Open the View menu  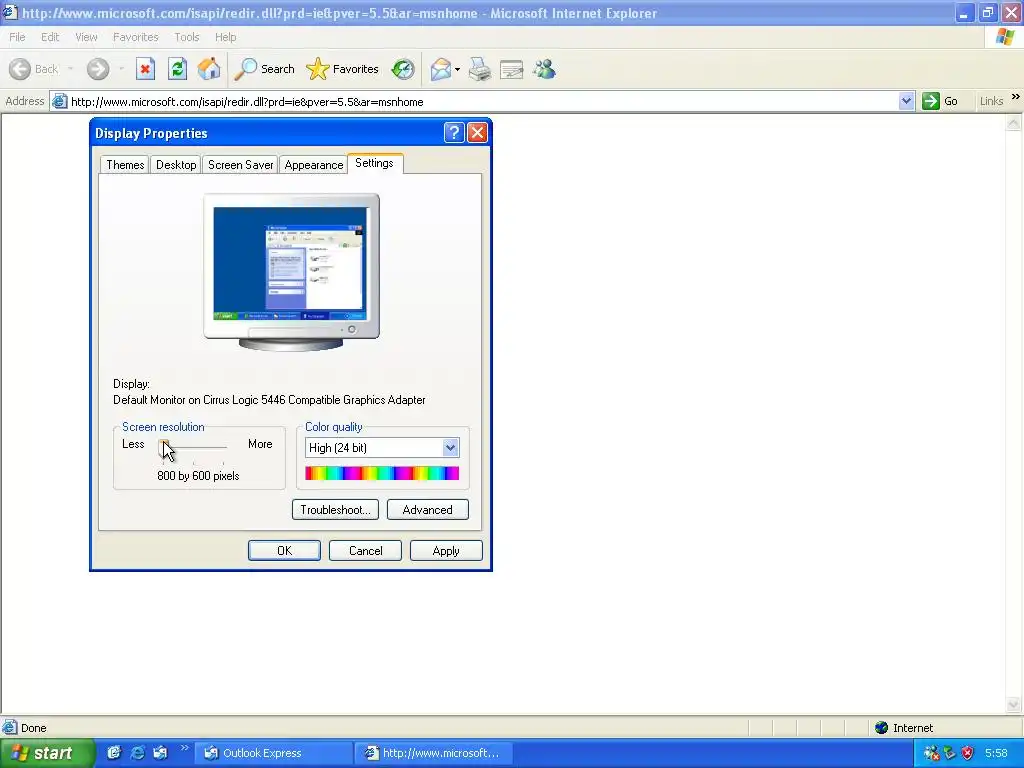click(86, 37)
